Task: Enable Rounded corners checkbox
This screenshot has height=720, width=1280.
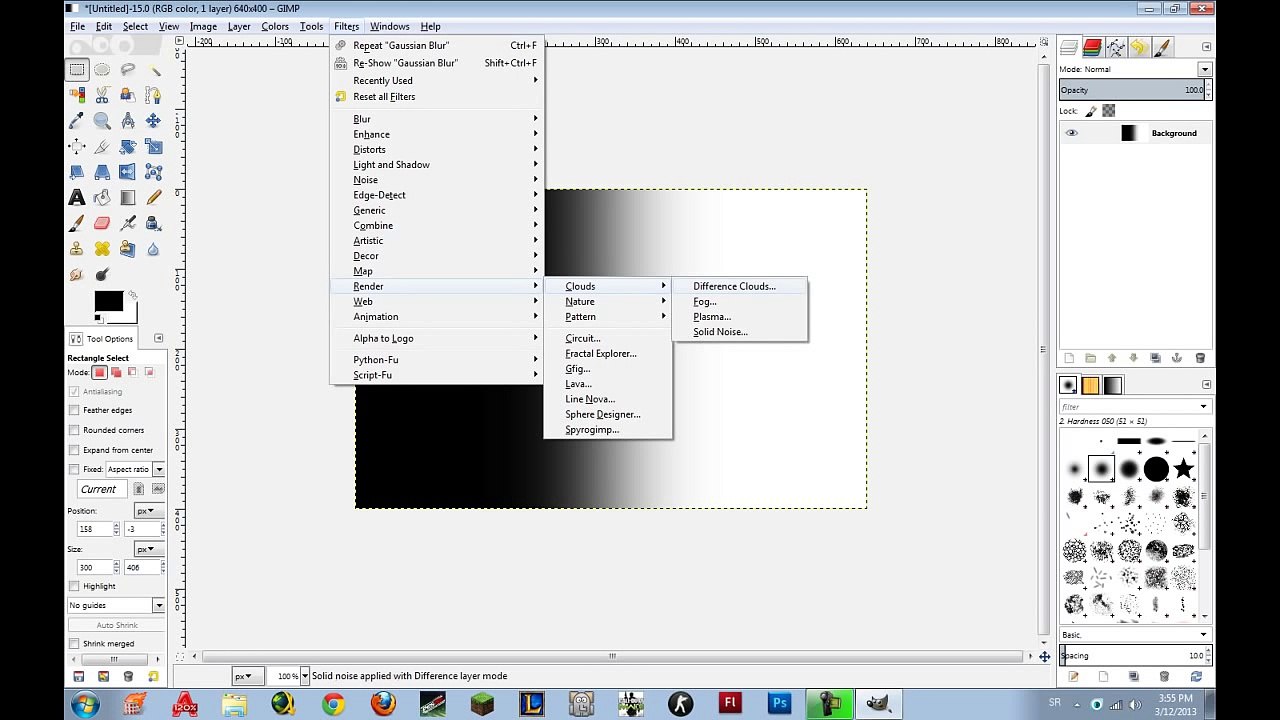Action: click(74, 430)
